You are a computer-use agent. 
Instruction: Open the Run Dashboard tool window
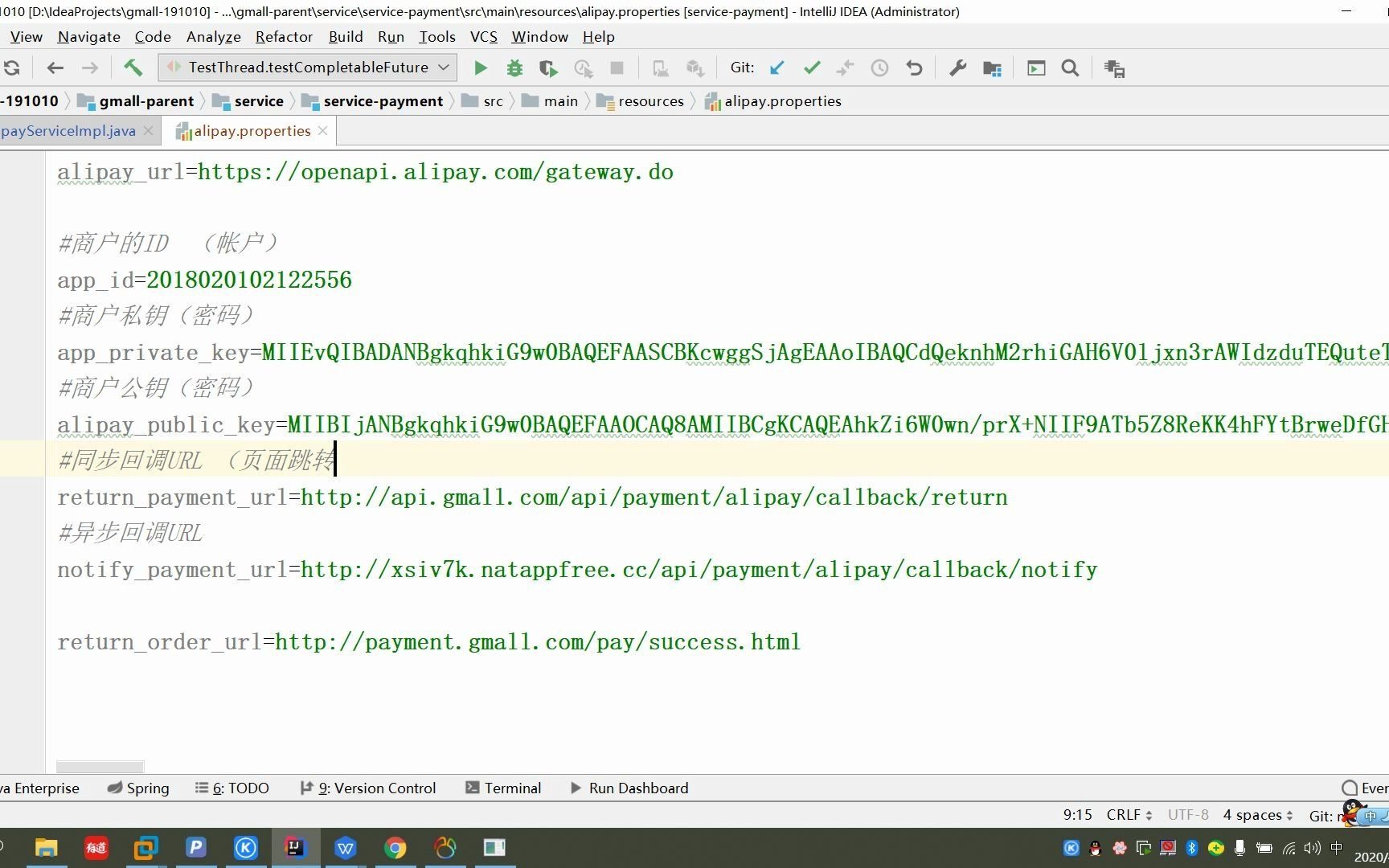(629, 788)
